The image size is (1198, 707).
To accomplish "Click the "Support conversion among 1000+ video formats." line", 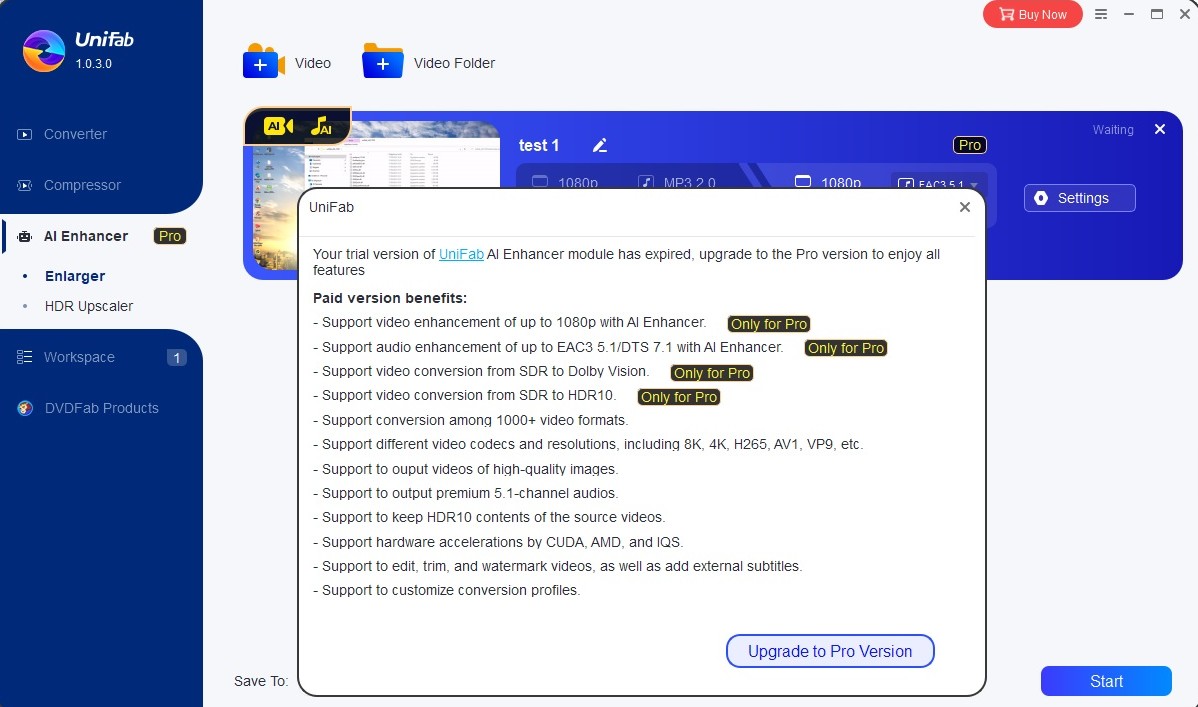I will coord(471,420).
